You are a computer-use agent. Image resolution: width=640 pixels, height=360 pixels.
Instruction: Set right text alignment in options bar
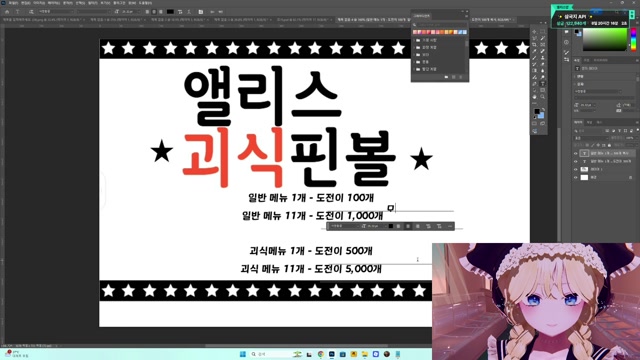coord(161,12)
